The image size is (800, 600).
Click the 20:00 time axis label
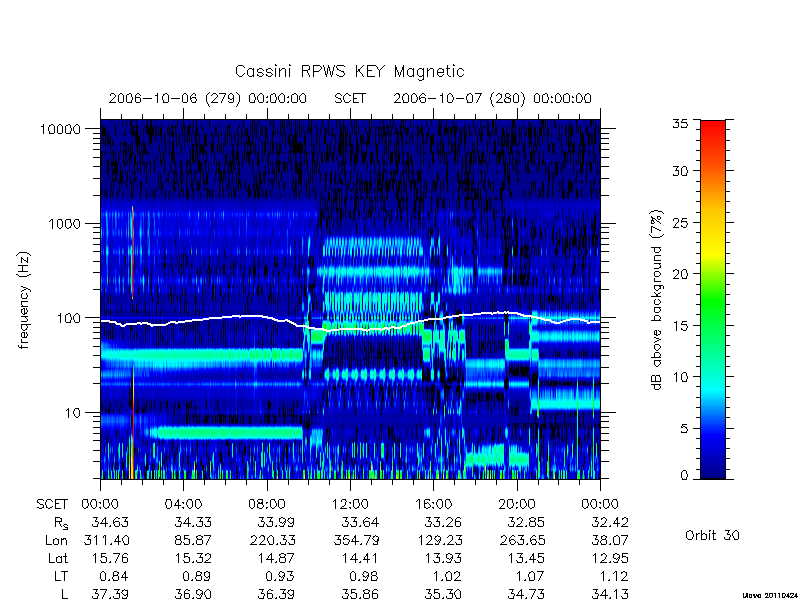[517, 504]
